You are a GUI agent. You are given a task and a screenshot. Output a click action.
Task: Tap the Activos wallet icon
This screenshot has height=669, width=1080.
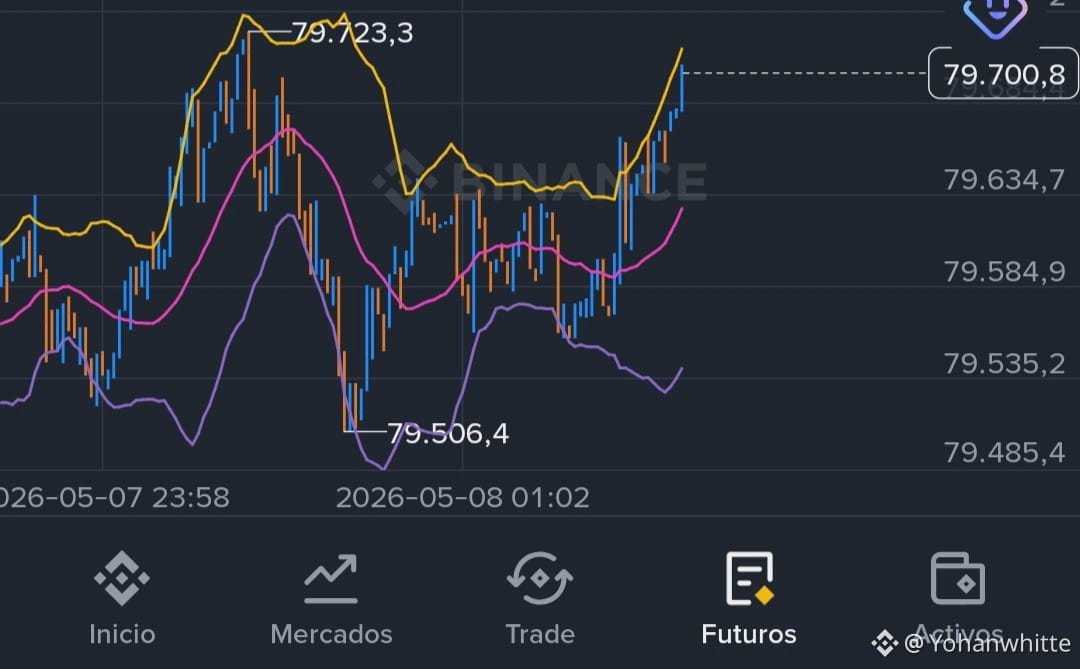(957, 578)
